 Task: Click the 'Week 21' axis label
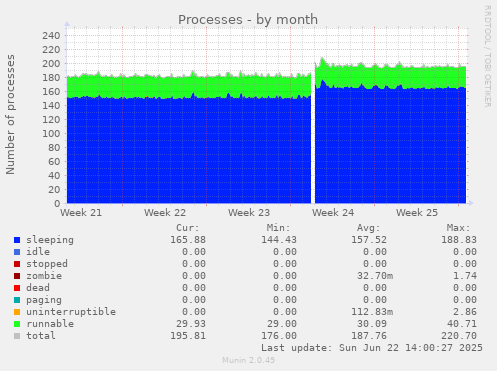pos(81,213)
